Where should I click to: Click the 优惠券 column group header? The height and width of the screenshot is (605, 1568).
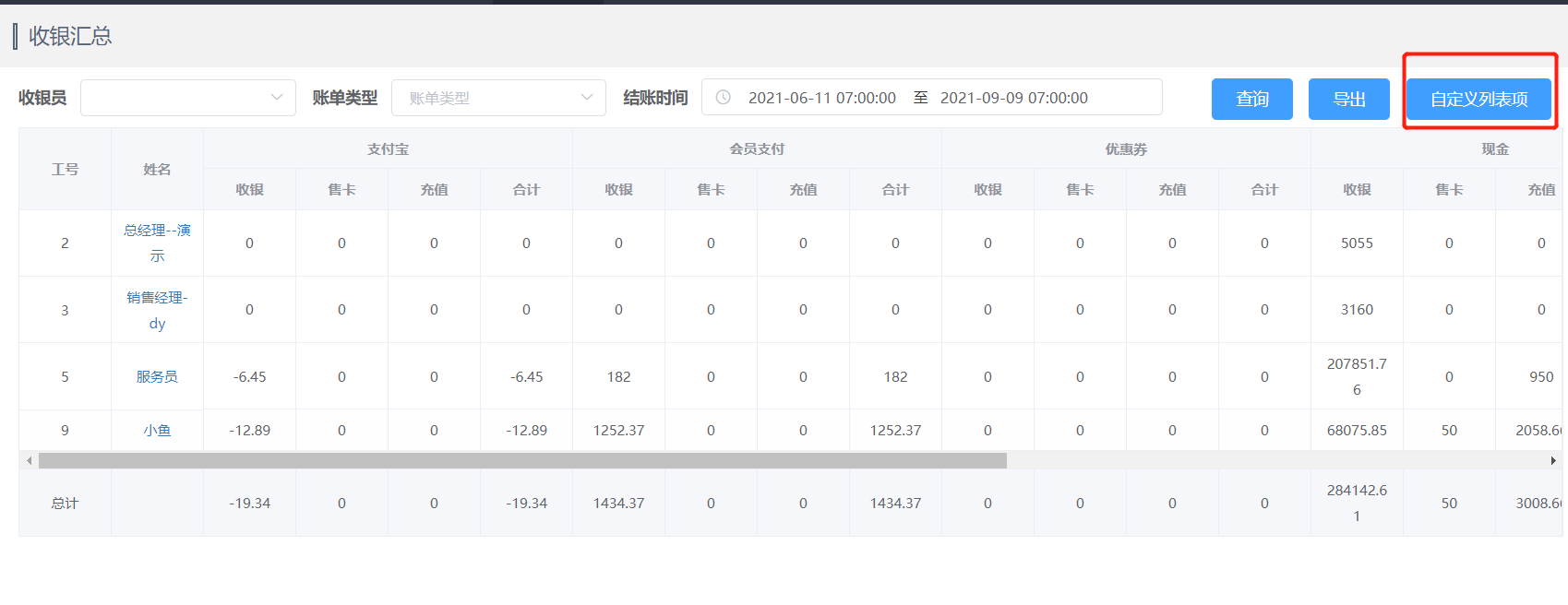(x=1126, y=148)
